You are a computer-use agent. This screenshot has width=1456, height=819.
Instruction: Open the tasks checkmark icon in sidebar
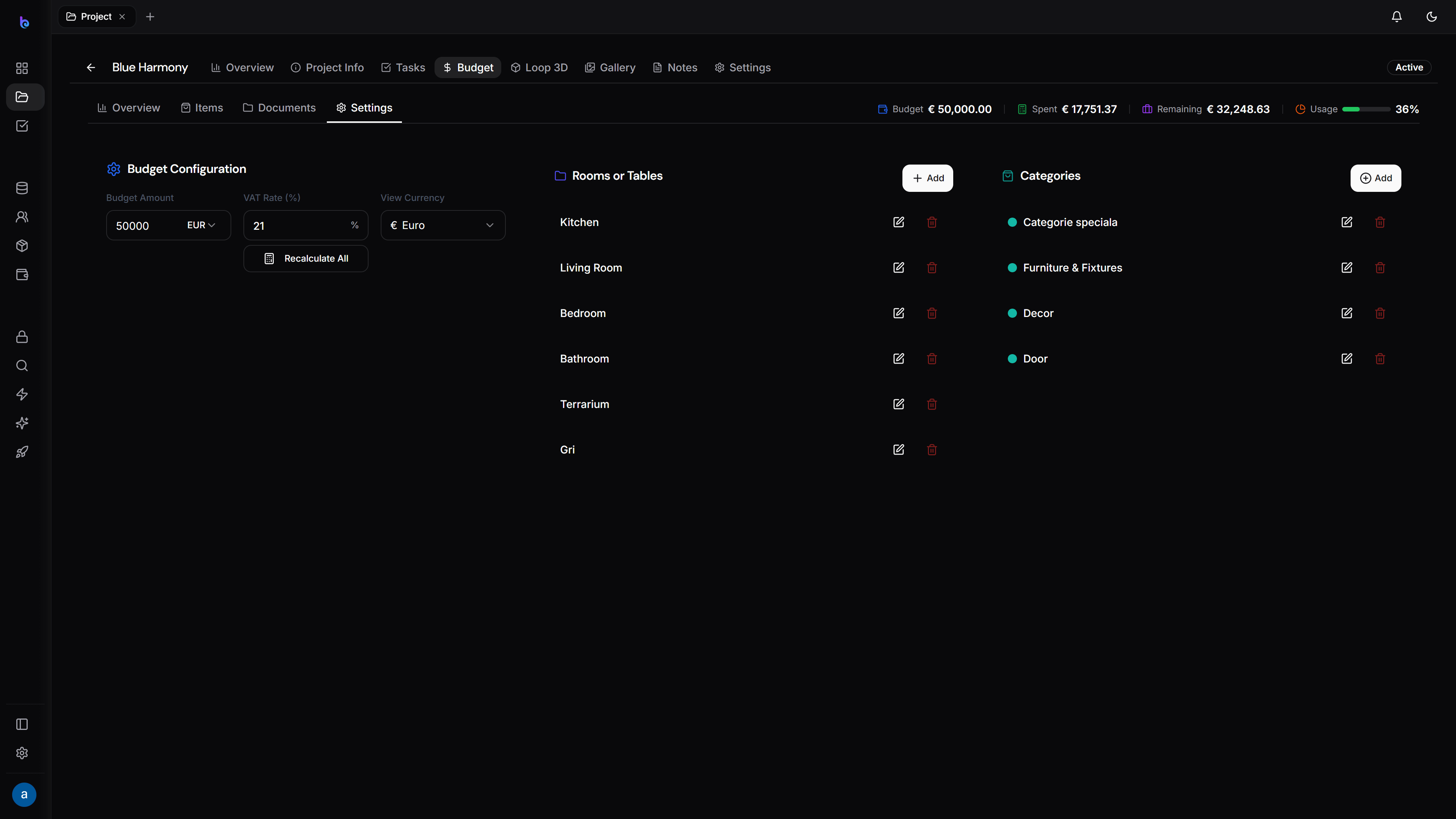pos(22,126)
